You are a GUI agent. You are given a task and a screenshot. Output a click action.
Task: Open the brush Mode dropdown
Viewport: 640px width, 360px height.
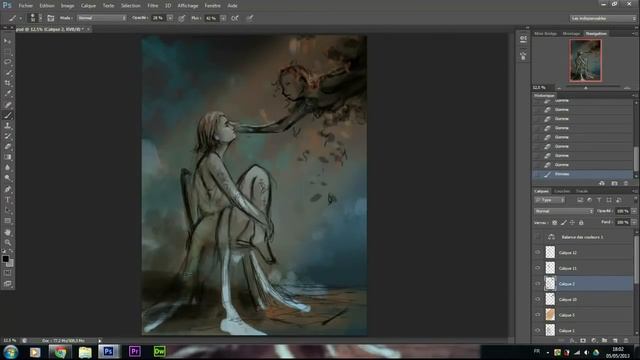click(x=102, y=18)
